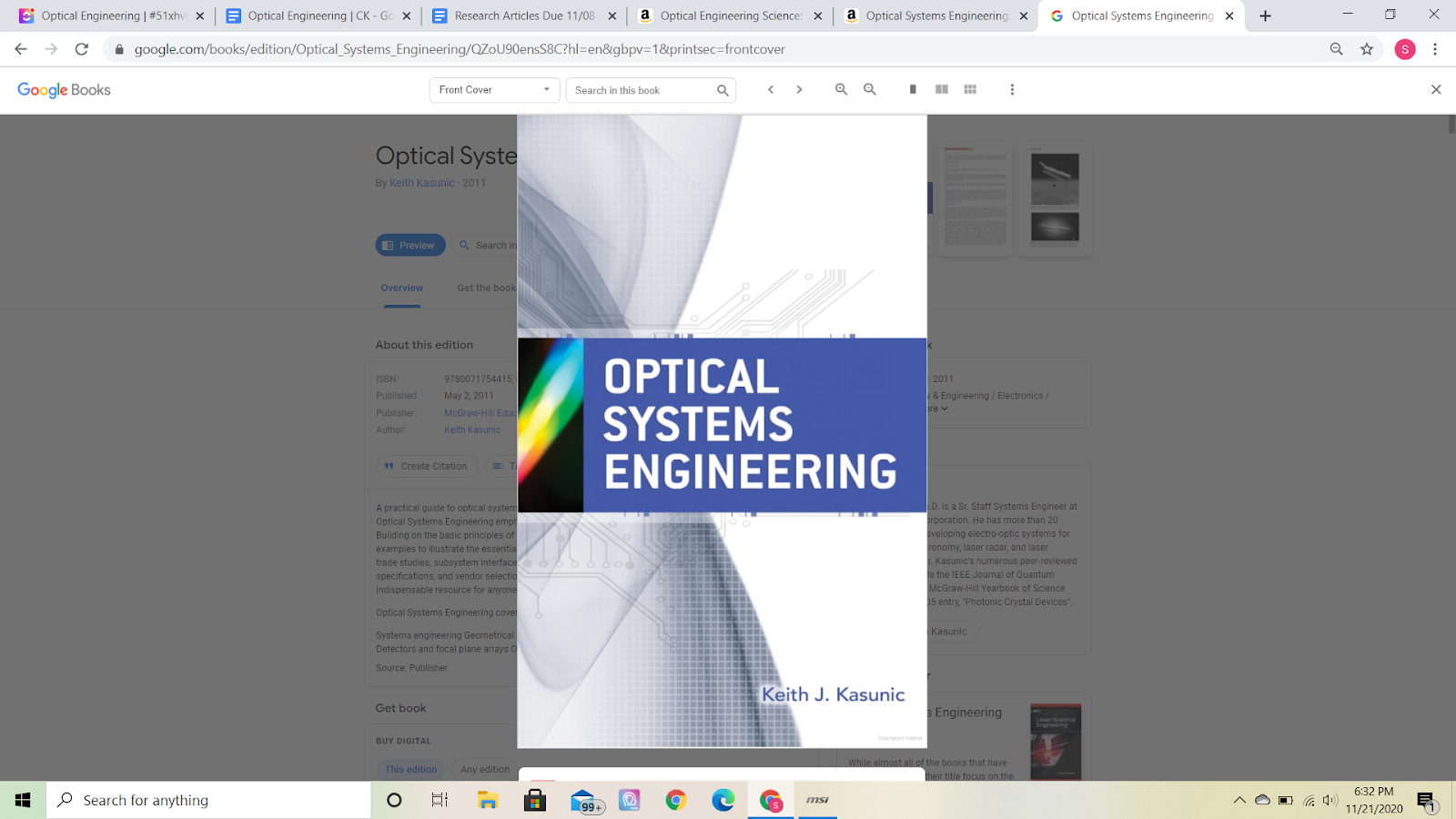
Task: Switch to two-page view
Action: (942, 89)
